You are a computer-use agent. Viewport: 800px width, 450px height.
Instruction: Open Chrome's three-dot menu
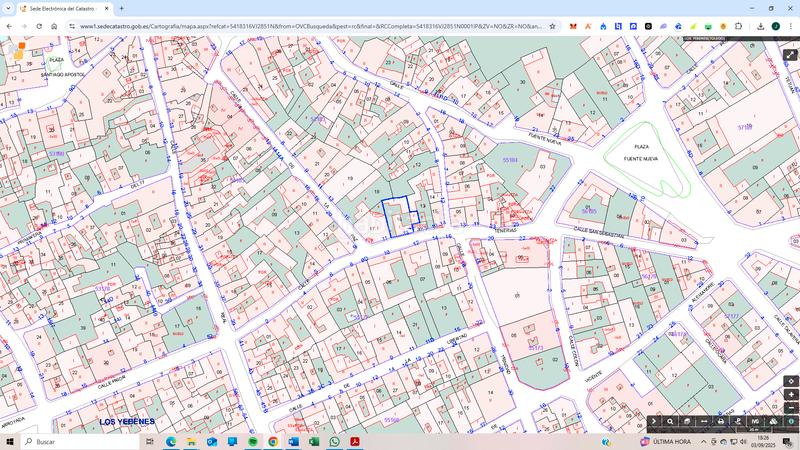pyautogui.click(x=790, y=26)
